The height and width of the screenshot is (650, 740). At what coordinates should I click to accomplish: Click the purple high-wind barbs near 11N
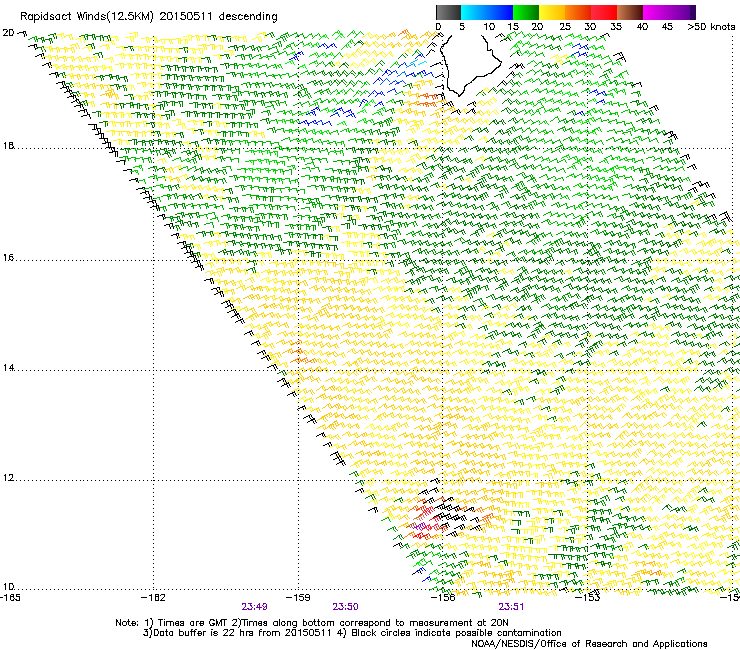(x=420, y=525)
